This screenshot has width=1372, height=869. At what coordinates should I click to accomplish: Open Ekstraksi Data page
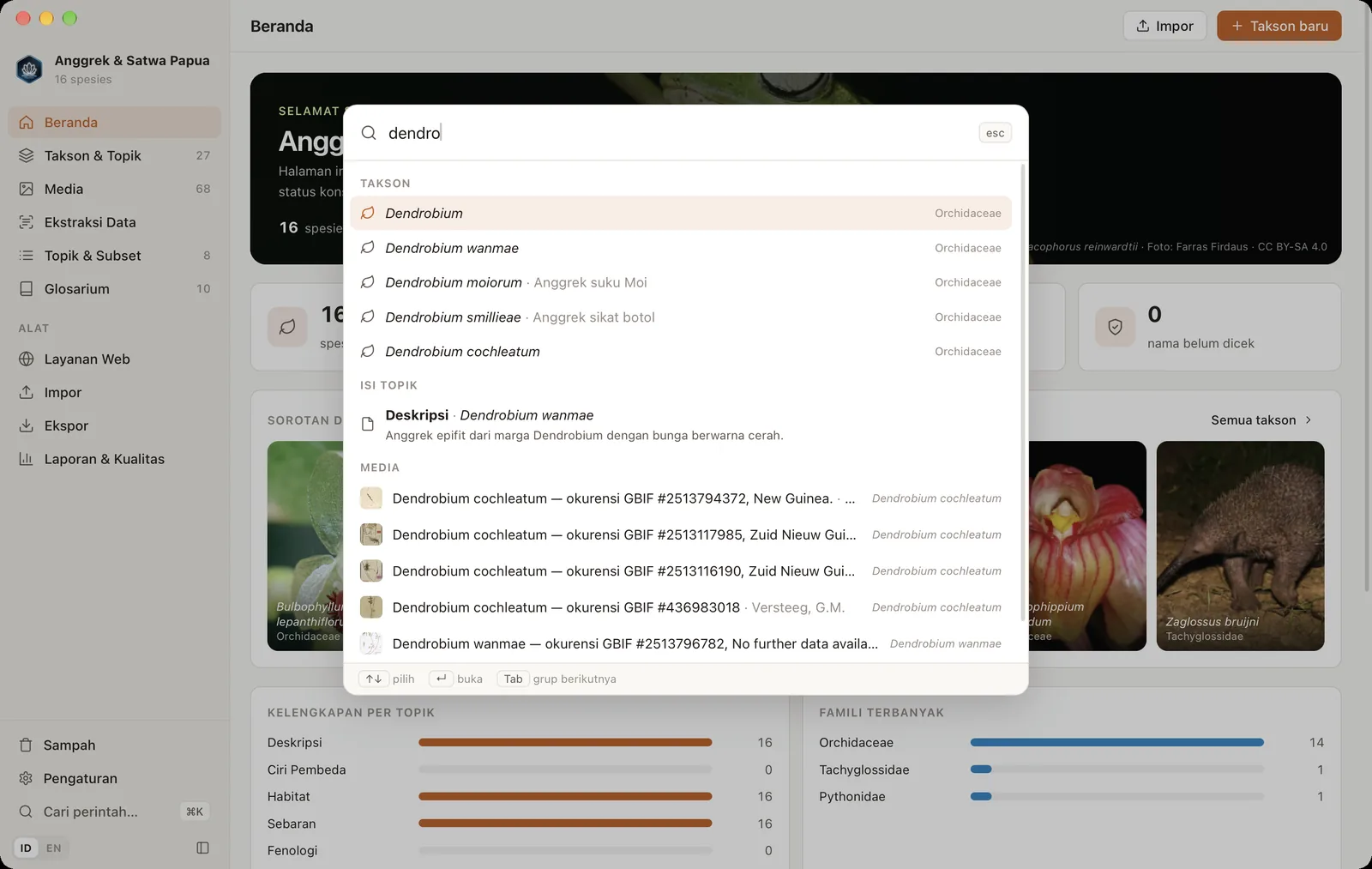click(114, 222)
